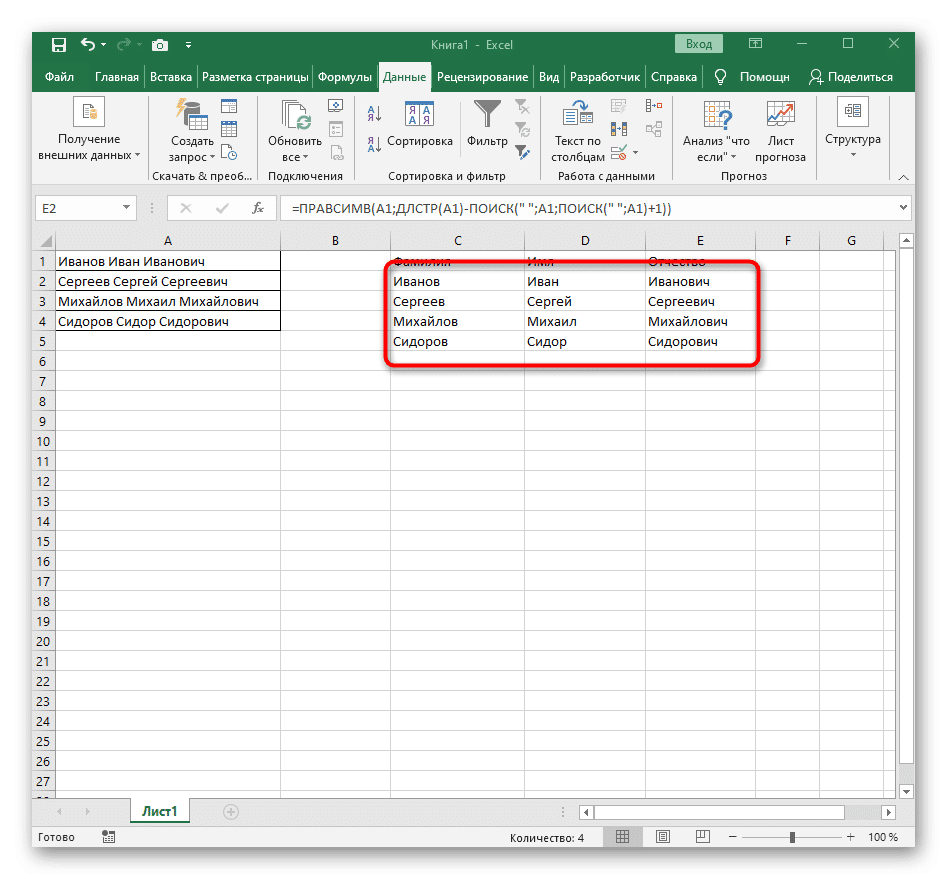Enable Normal view in status bar
The image size is (947, 879).
click(623, 837)
